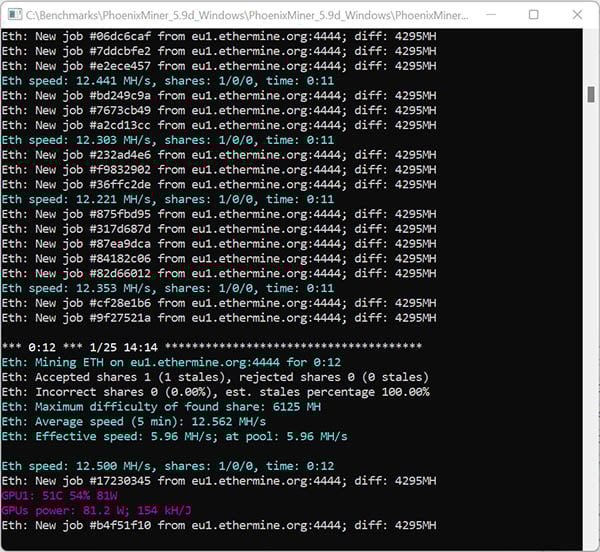Click the vertical scrollbar thumb
Screen dimensions: 600x552
click(x=591, y=94)
